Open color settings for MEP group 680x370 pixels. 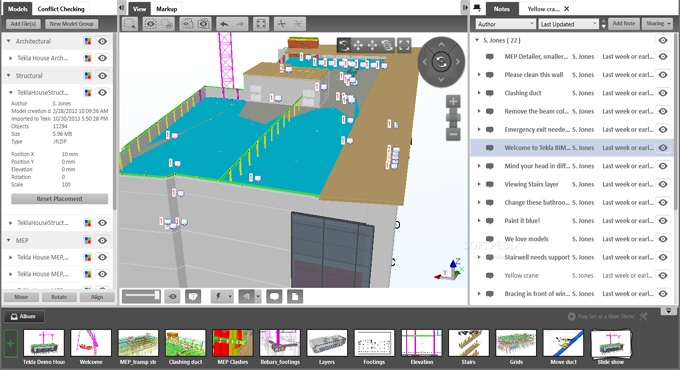88,240
